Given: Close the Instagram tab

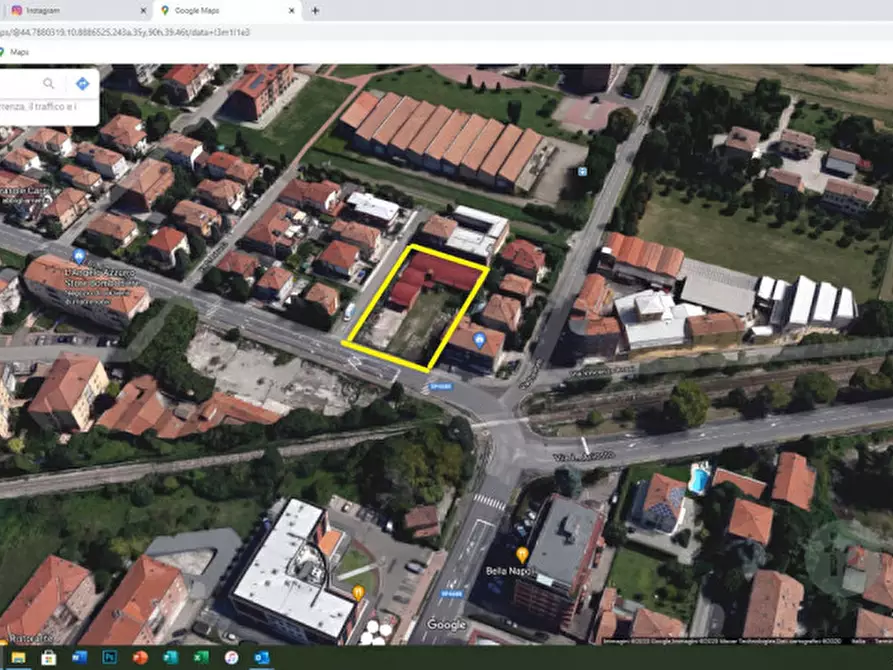Looking at the screenshot, I should (x=143, y=10).
